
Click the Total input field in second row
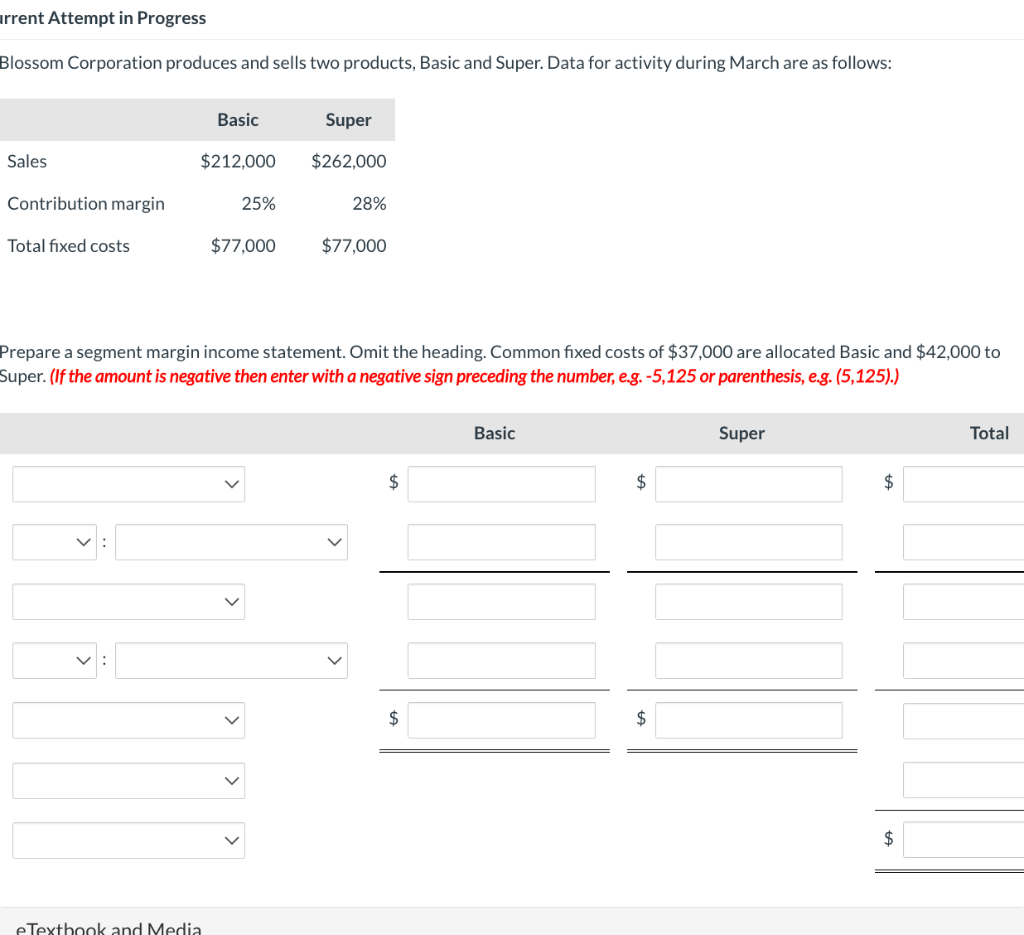click(964, 542)
